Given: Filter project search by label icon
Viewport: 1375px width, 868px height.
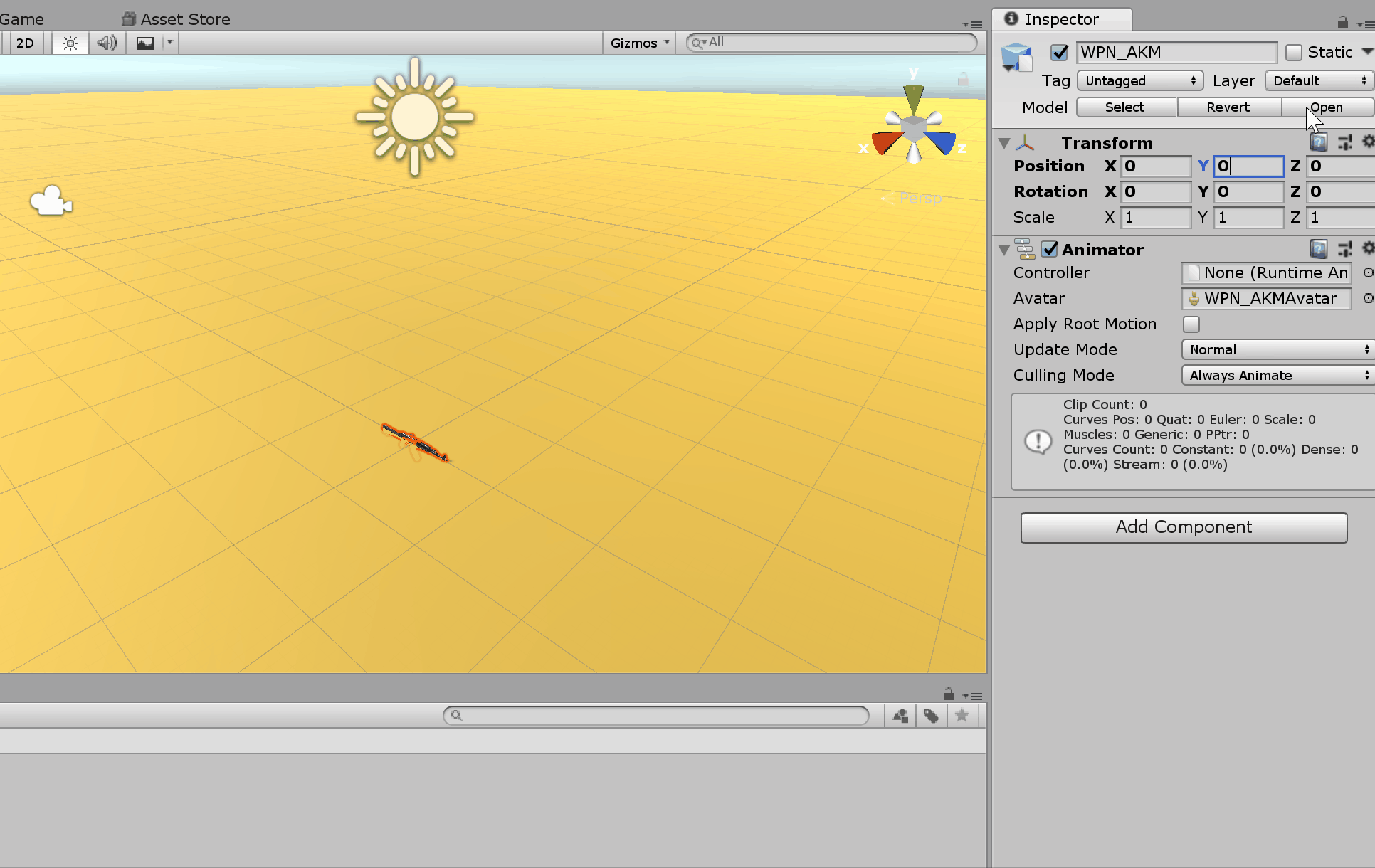Looking at the screenshot, I should coord(931,716).
